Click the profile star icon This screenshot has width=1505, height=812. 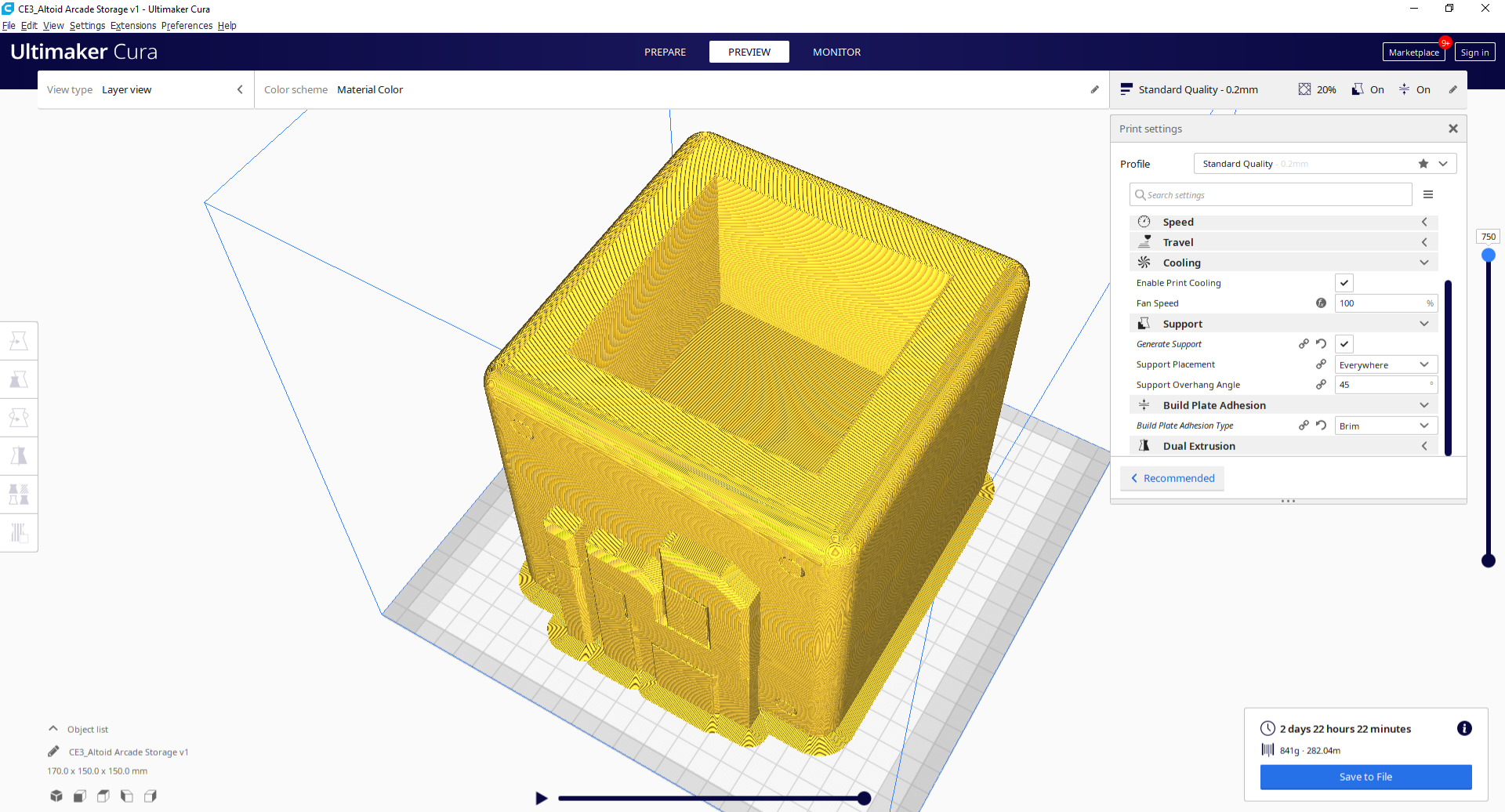coord(1423,164)
